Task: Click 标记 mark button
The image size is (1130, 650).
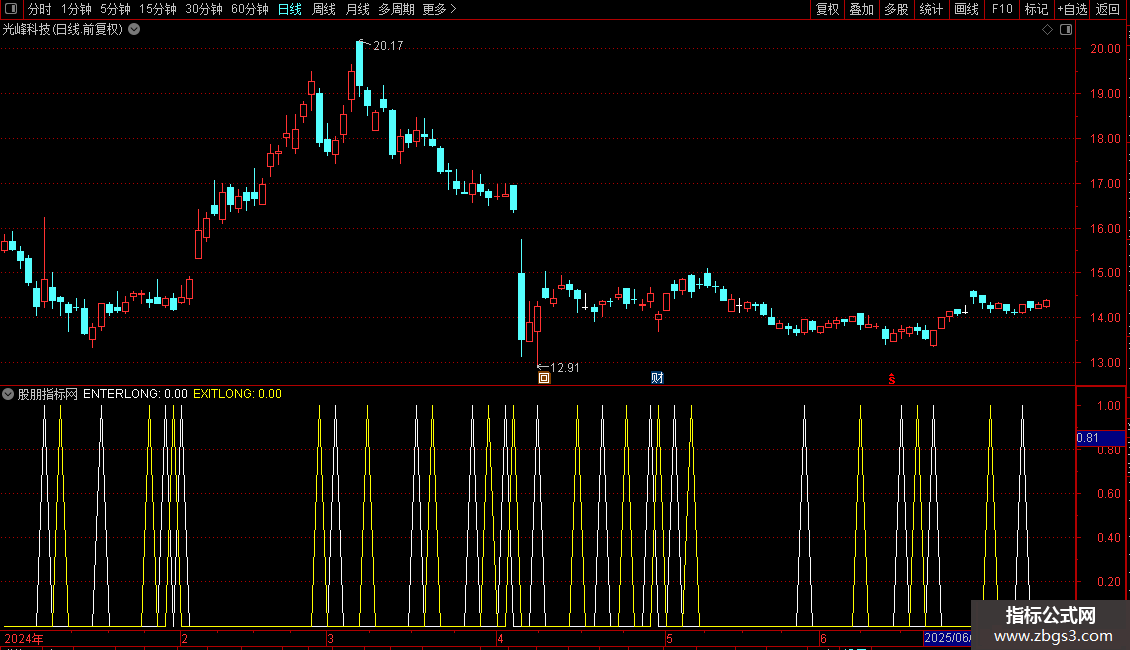Action: [x=1036, y=9]
